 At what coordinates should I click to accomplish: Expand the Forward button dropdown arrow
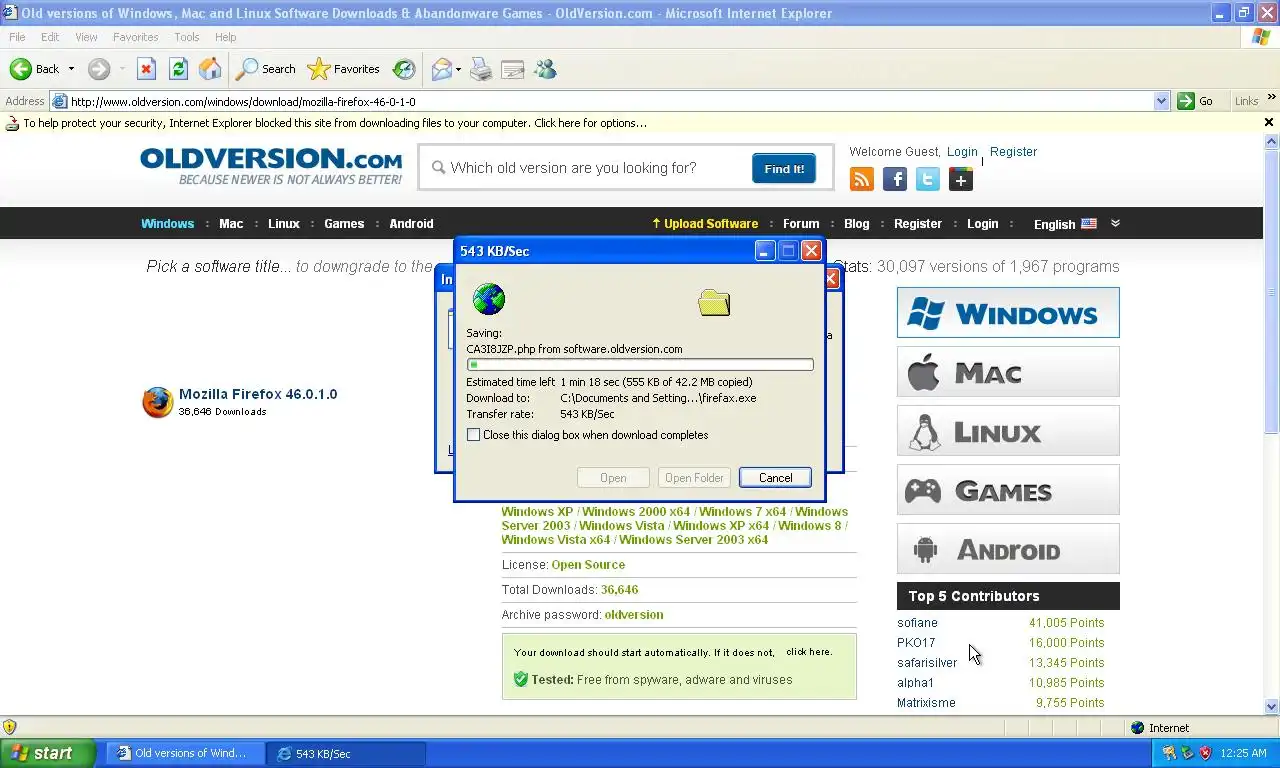pos(122,69)
